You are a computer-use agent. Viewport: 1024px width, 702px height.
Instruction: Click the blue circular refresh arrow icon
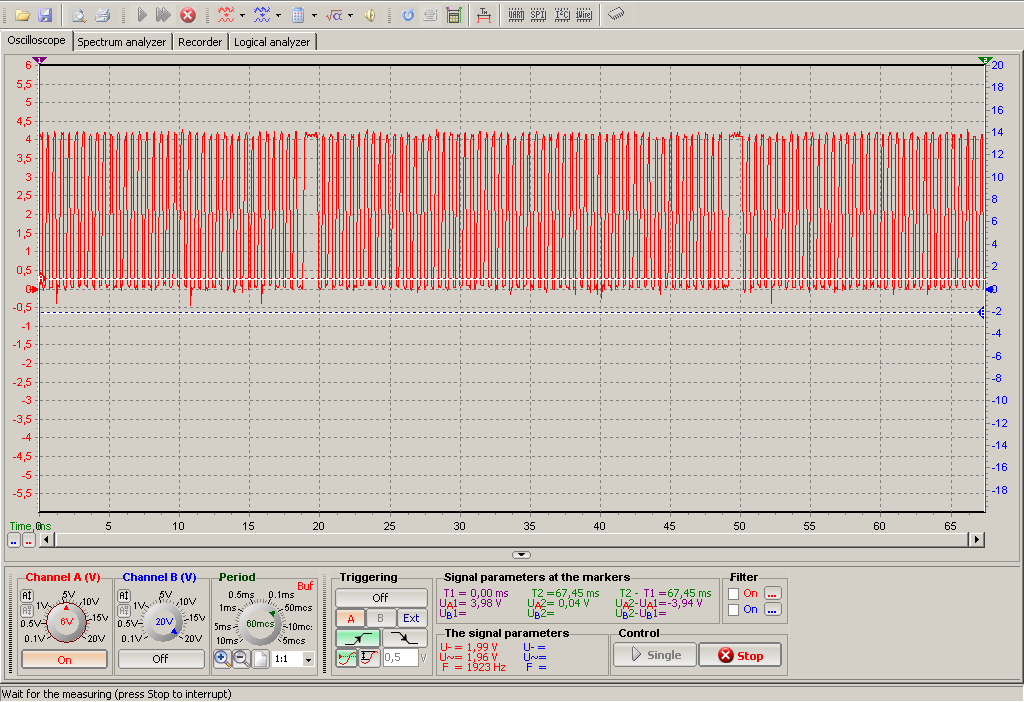pos(408,15)
